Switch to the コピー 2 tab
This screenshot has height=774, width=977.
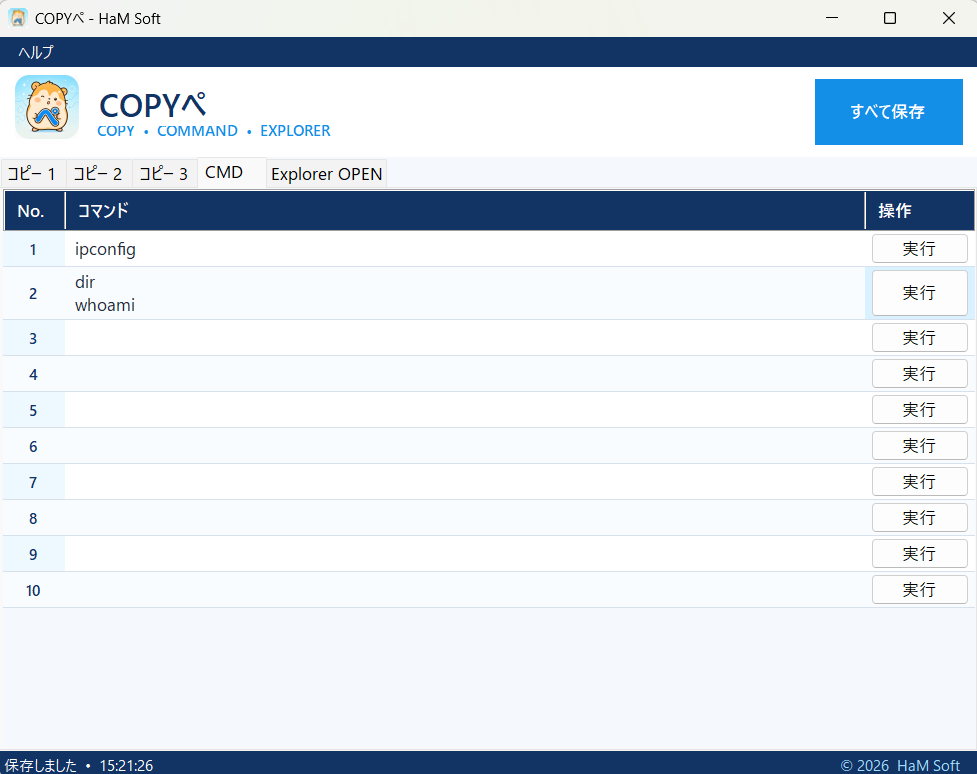[98, 173]
